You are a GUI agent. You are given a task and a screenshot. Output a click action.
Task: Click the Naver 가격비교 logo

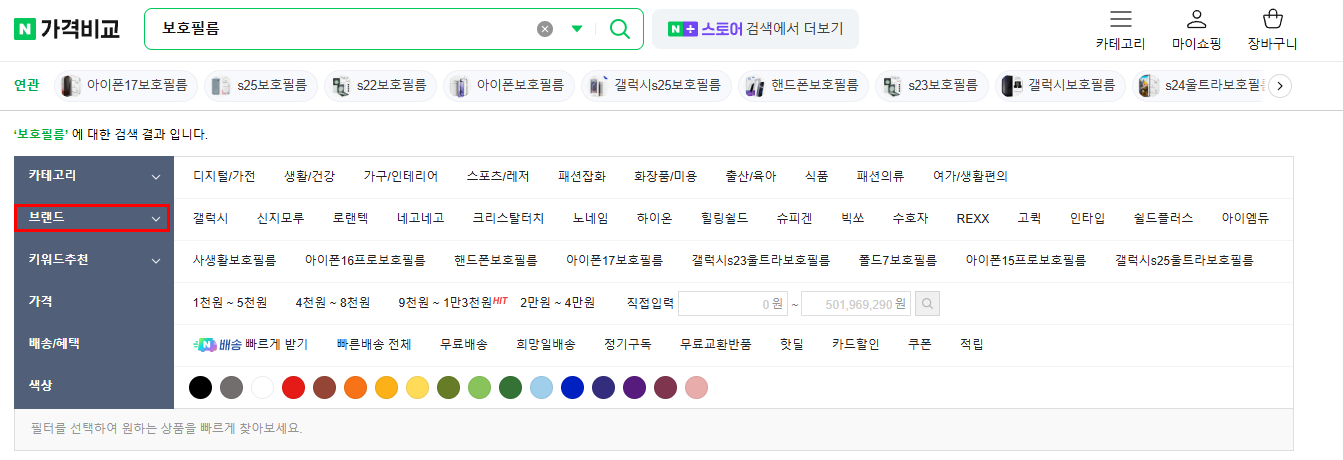(x=67, y=29)
